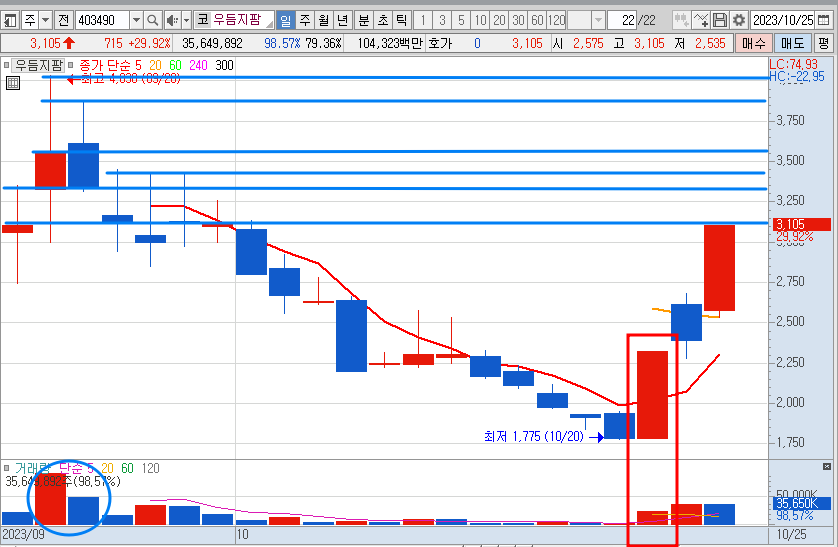Viewport: 838px width, 547px height.
Task: Choose the 3 interval button
Action: click(442, 20)
